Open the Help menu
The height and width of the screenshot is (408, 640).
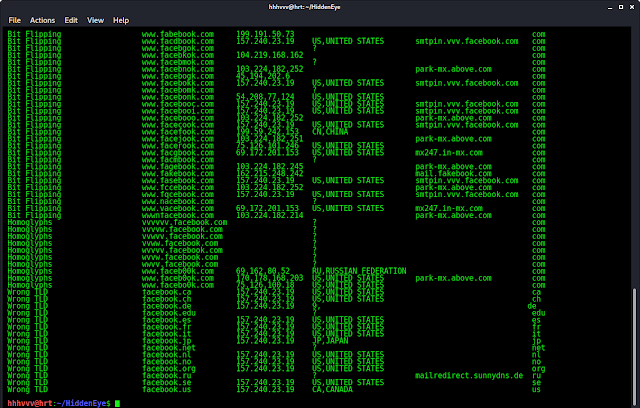[x=121, y=20]
